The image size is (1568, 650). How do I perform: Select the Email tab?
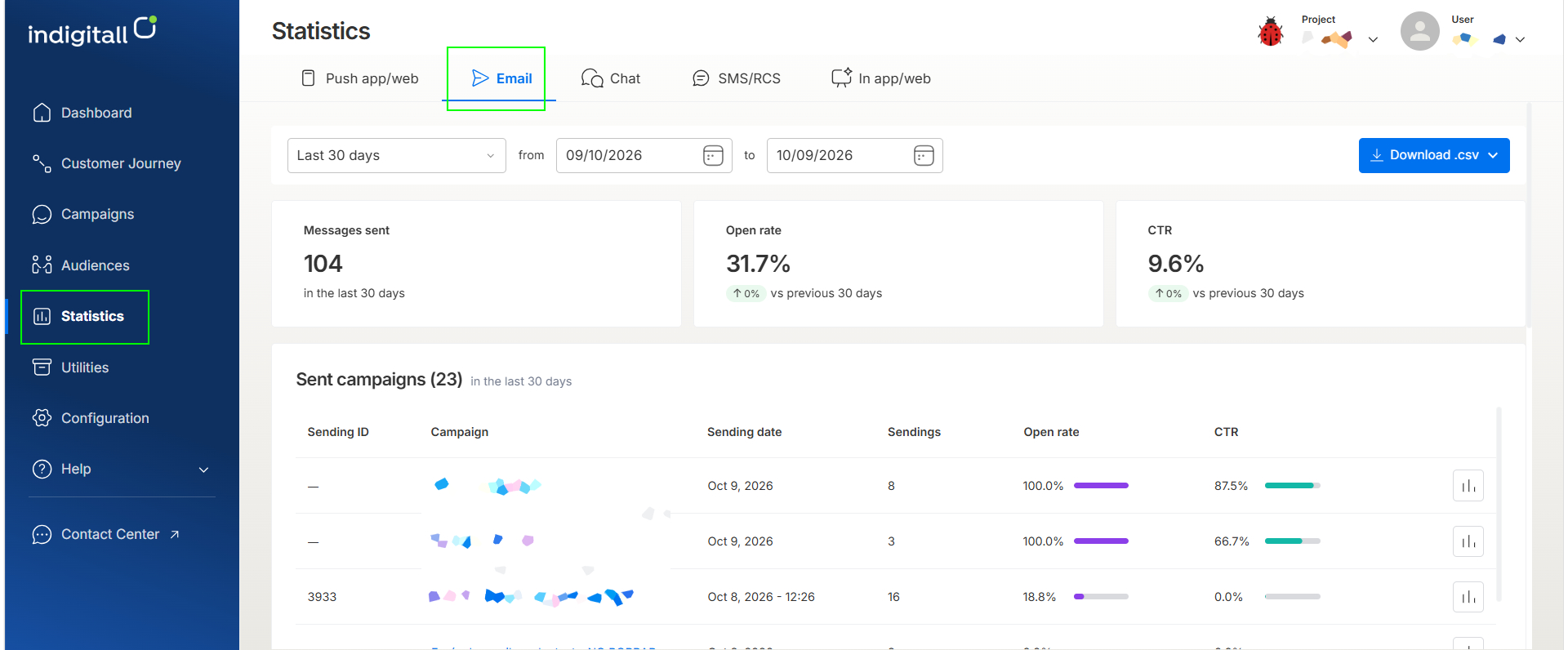pyautogui.click(x=501, y=78)
